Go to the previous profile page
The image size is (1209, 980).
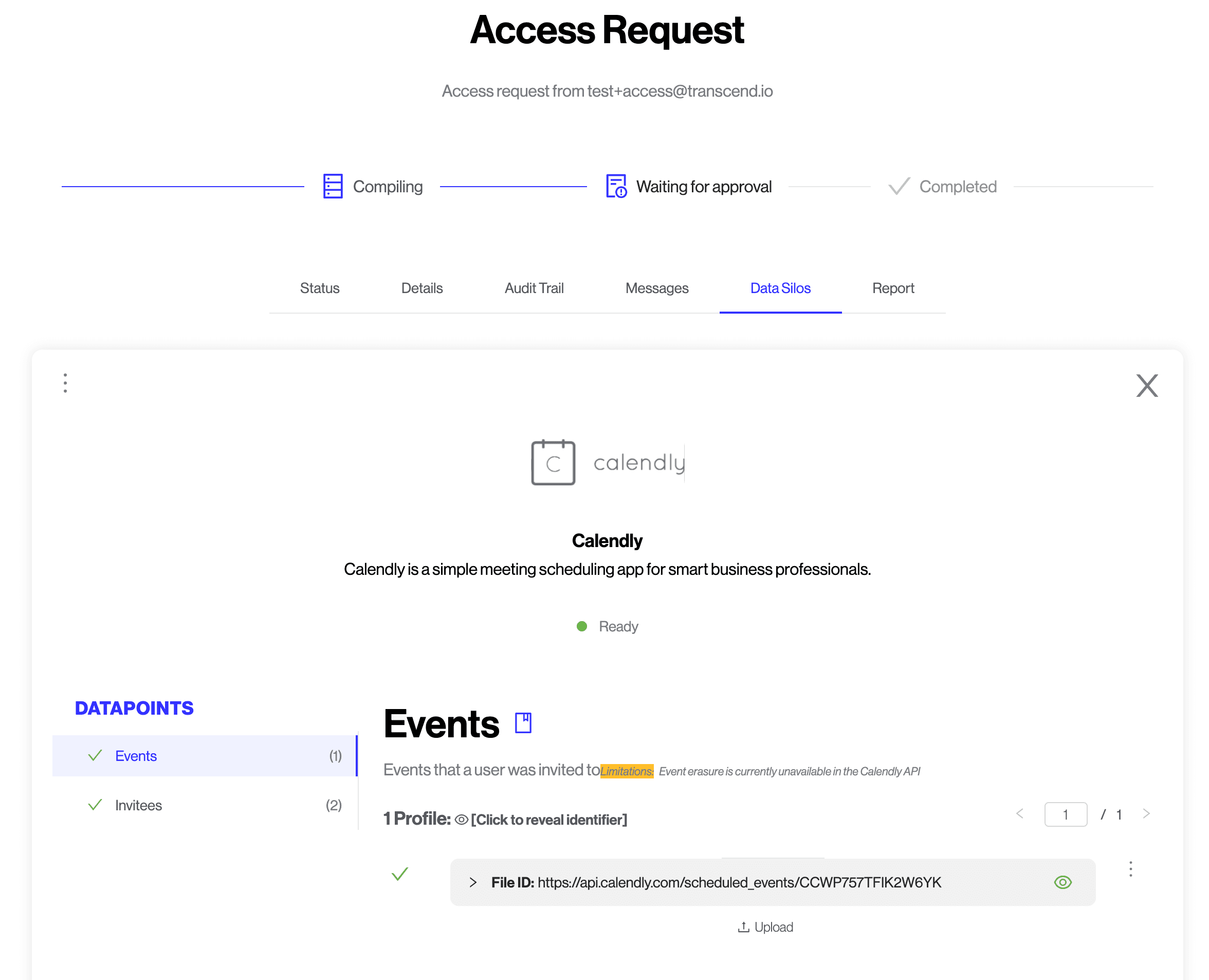tap(1019, 813)
